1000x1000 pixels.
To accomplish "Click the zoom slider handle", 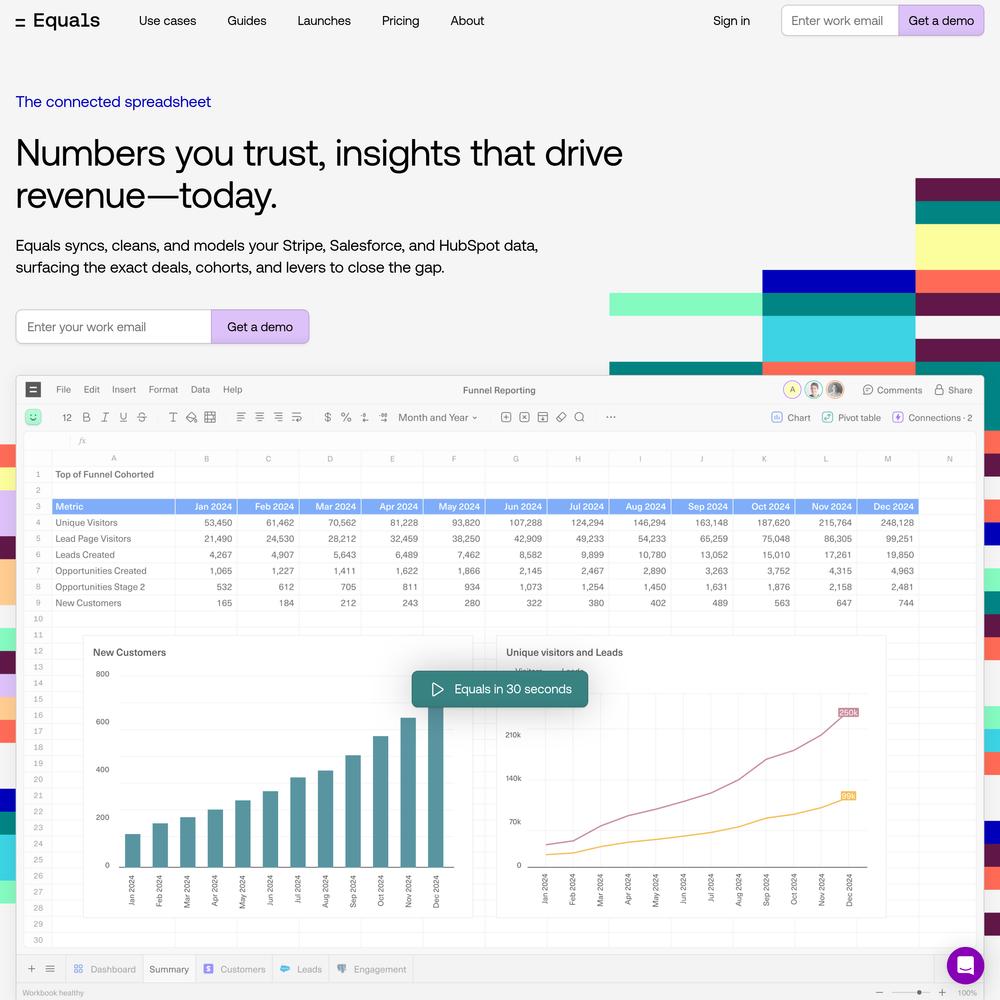I will [919, 992].
